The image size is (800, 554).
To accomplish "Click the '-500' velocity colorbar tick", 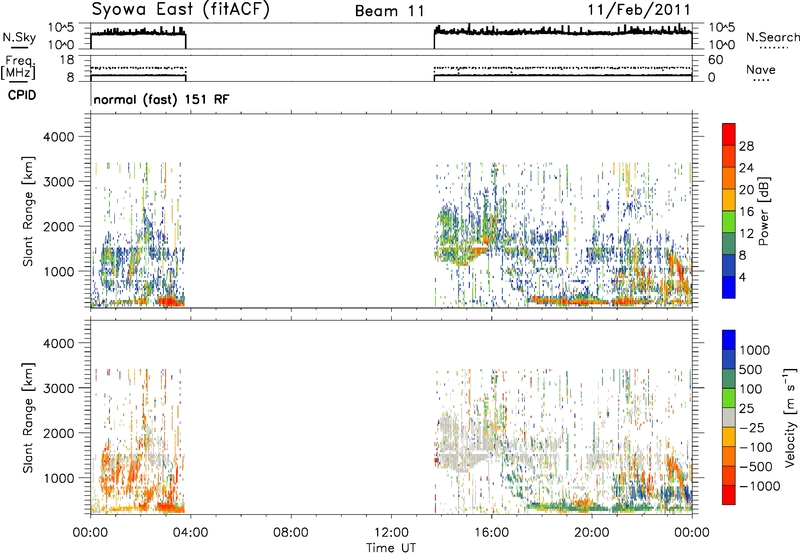I will pos(755,467).
